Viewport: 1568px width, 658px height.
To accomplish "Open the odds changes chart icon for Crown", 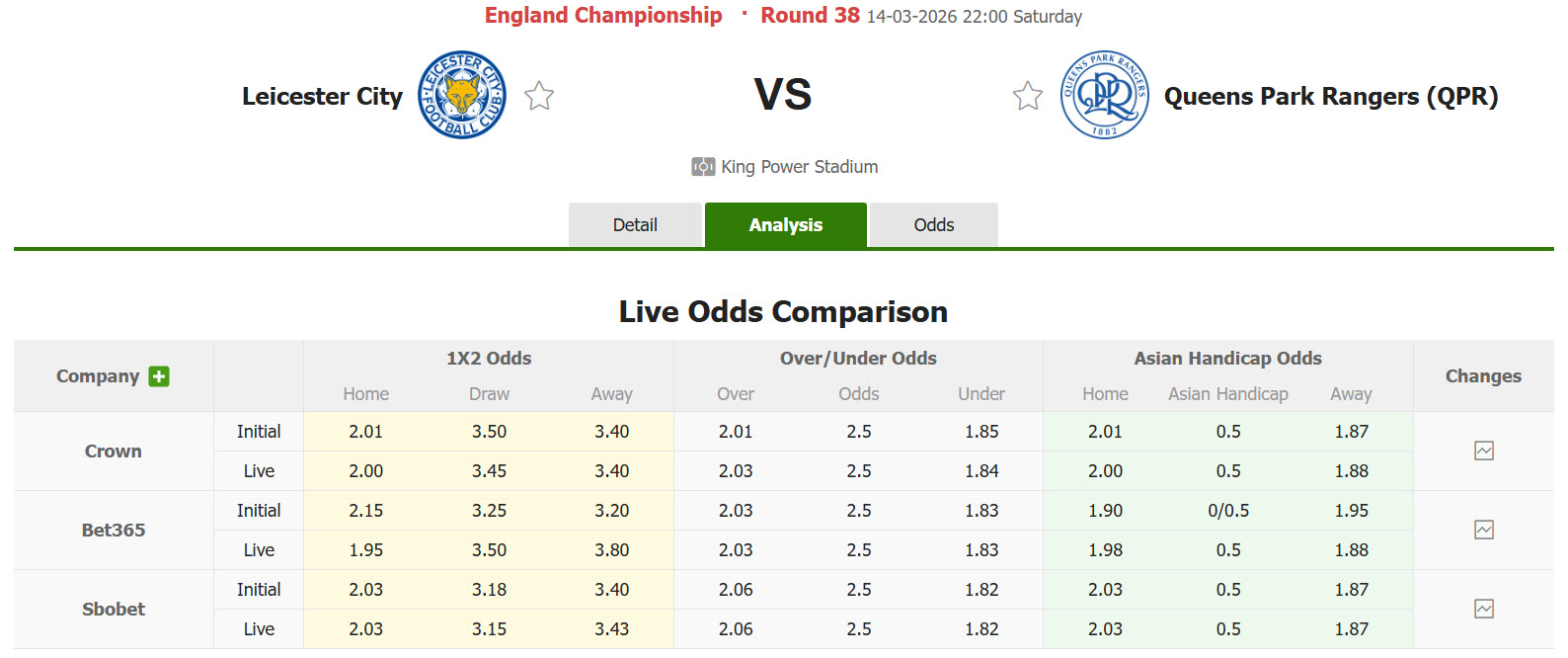I will 1484,451.
